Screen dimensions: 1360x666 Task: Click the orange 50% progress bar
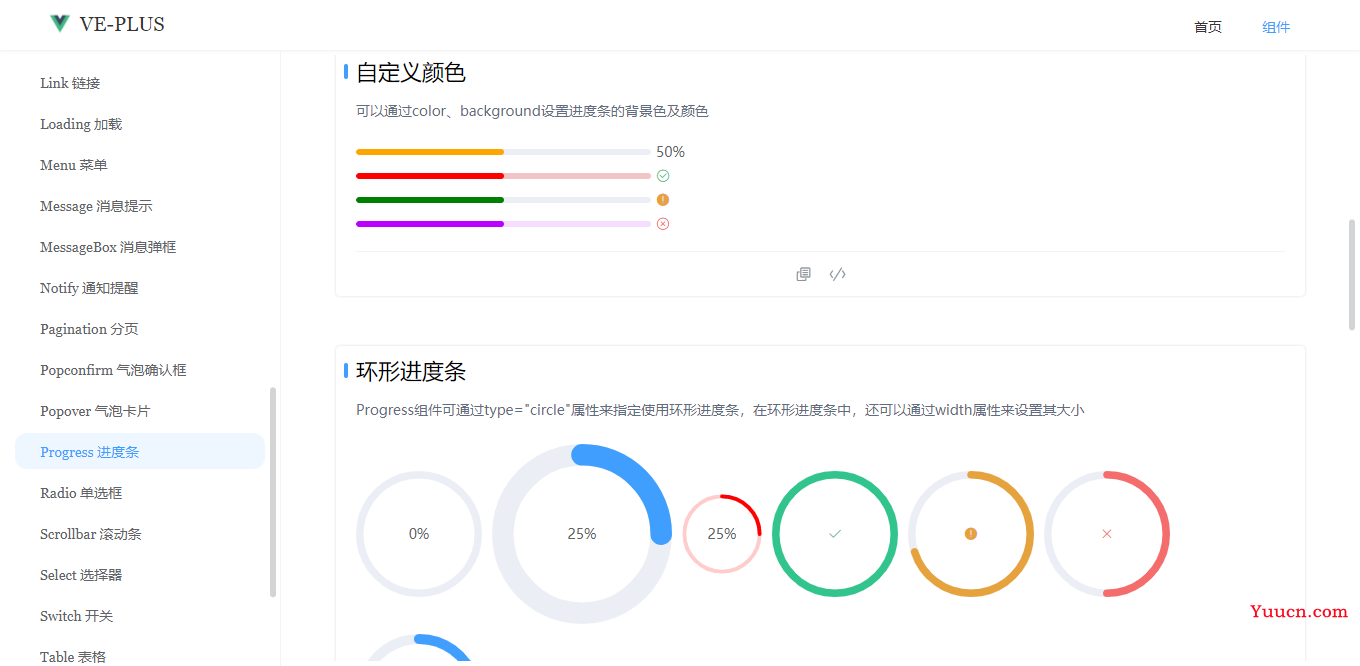[503, 152]
